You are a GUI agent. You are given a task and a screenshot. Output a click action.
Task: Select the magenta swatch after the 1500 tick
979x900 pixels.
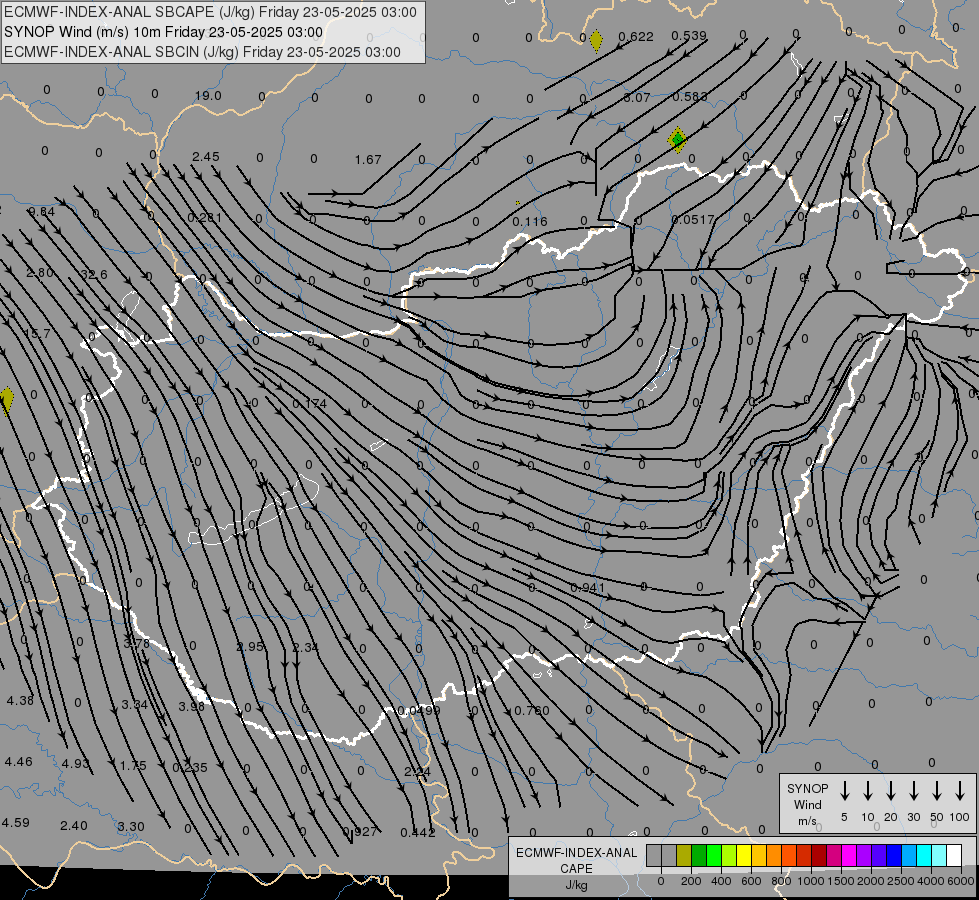849,856
